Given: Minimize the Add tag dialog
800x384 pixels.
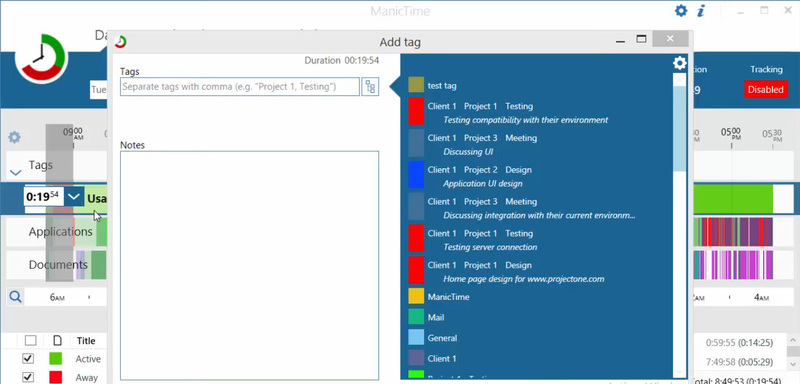Looking at the screenshot, I should point(620,42).
